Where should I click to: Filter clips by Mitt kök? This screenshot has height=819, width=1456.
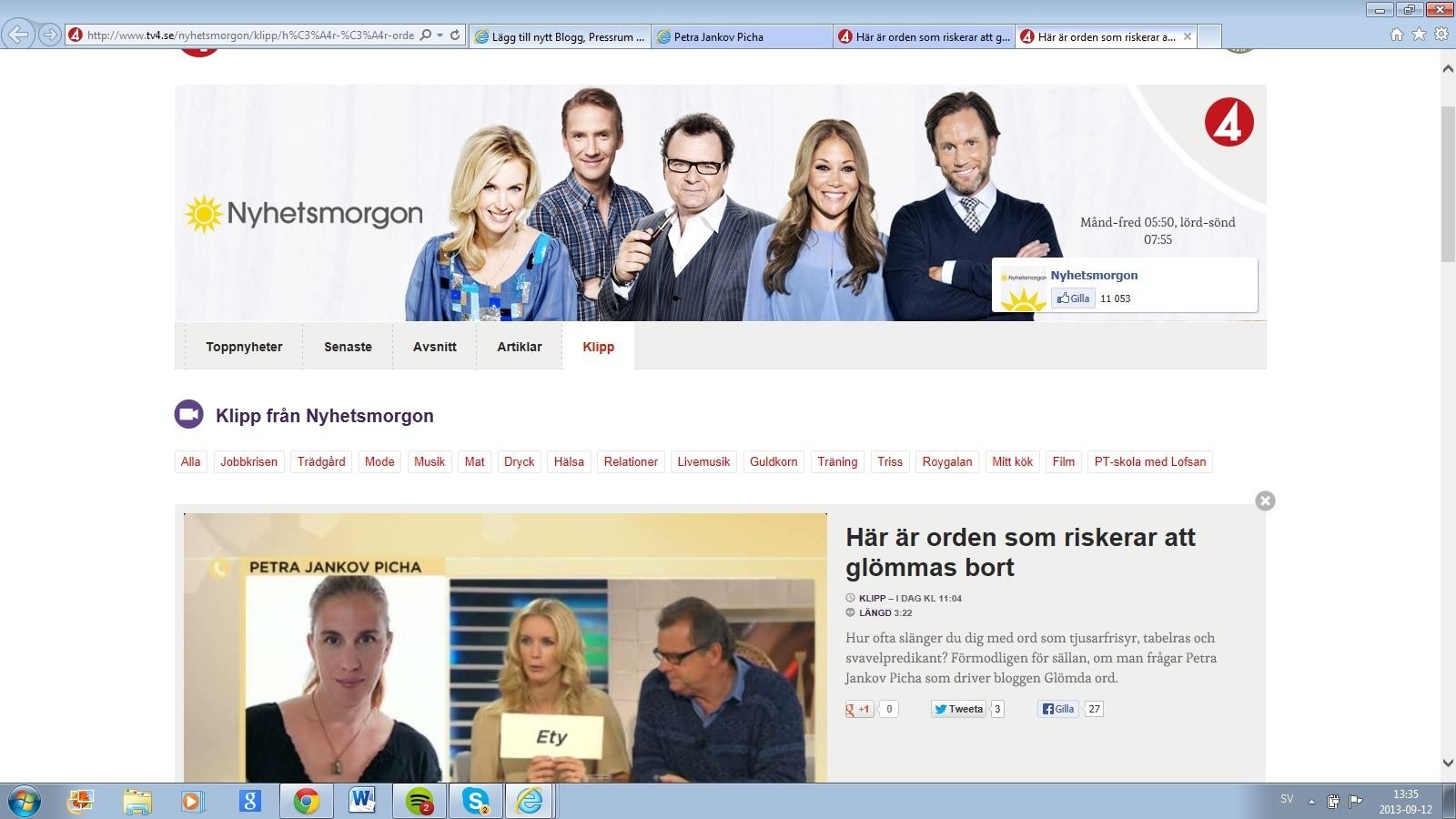[x=1012, y=461]
